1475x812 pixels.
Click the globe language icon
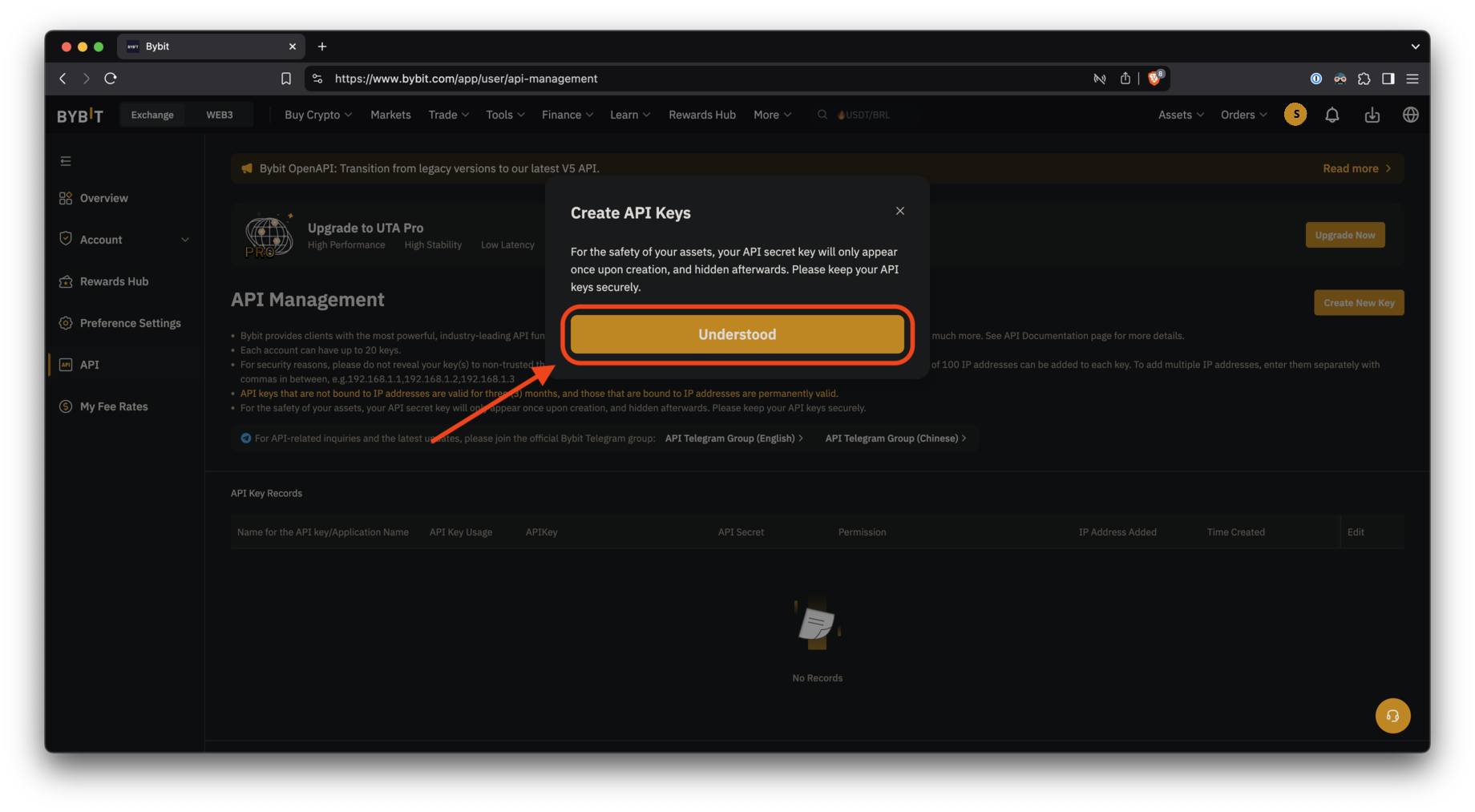click(x=1410, y=115)
